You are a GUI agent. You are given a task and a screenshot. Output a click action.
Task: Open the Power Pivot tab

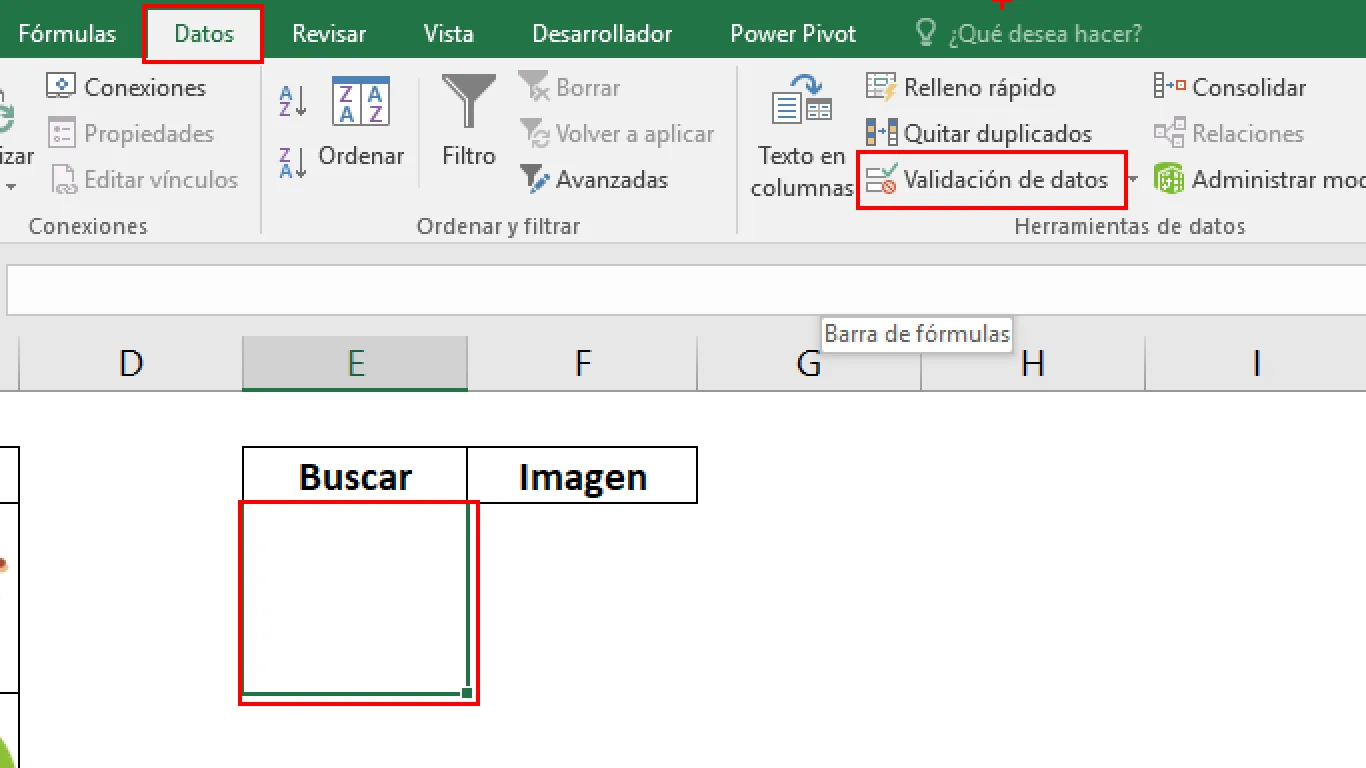coord(793,34)
